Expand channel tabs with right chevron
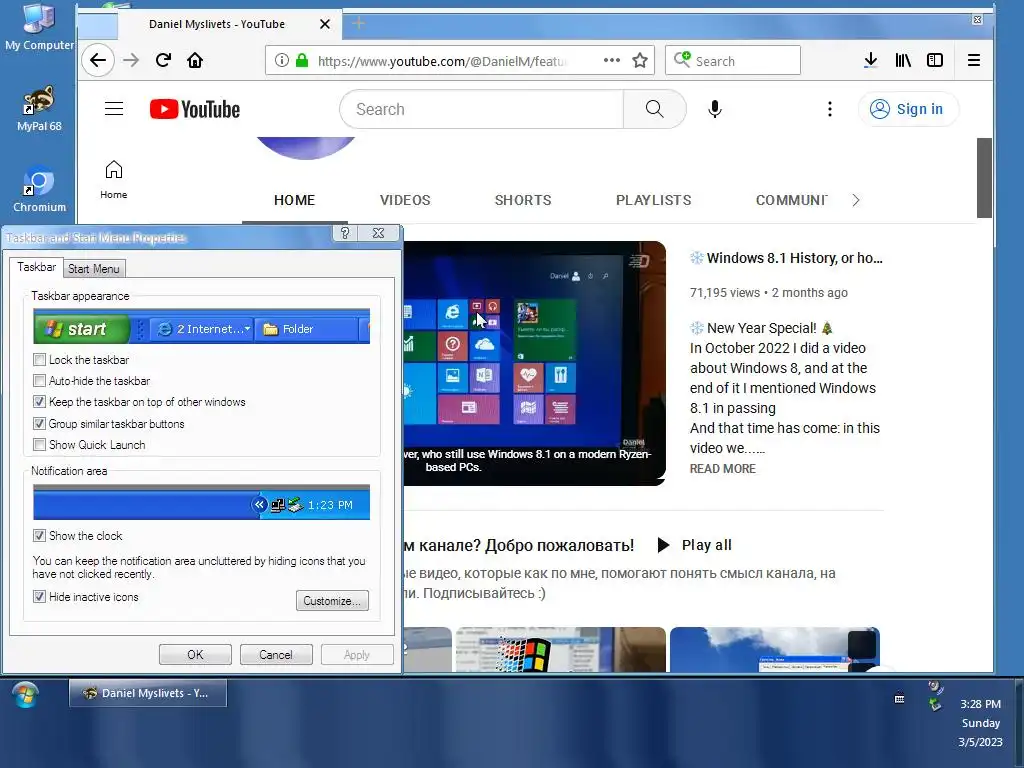Image resolution: width=1024 pixels, height=768 pixels. click(x=856, y=200)
